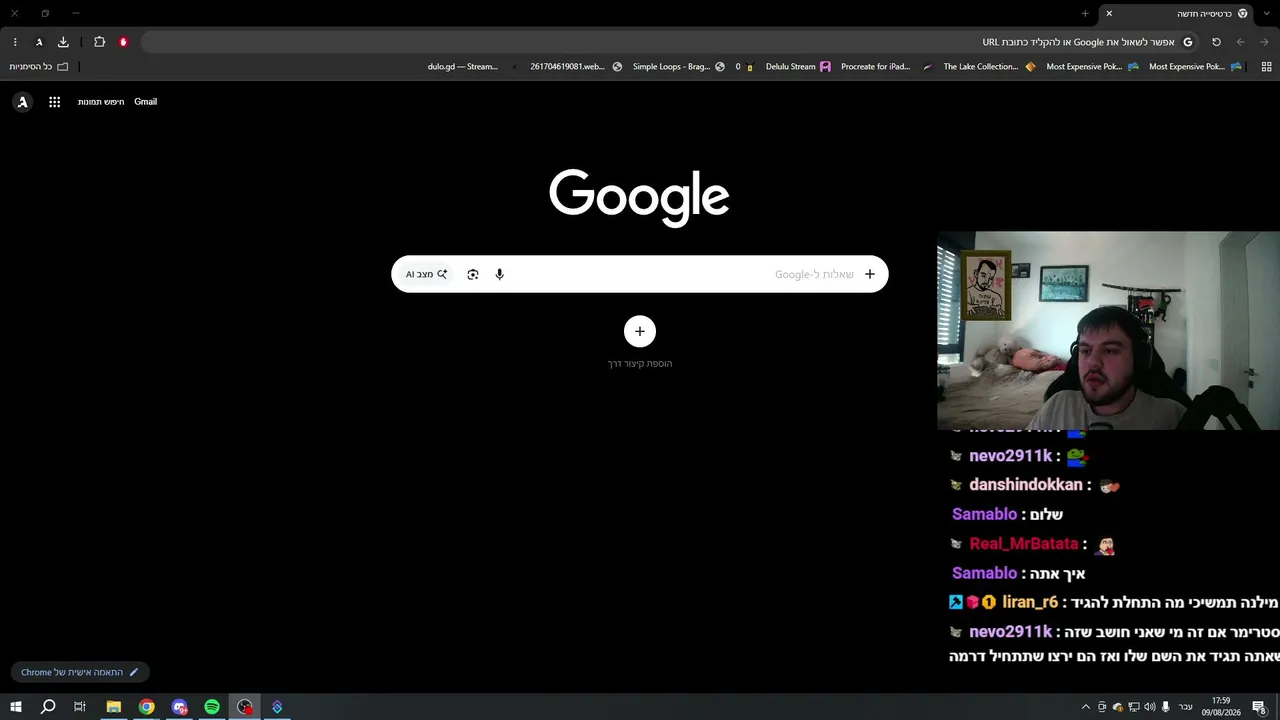Open the Windows notification center icon
This screenshot has height=720, width=1280.
(x=1260, y=707)
